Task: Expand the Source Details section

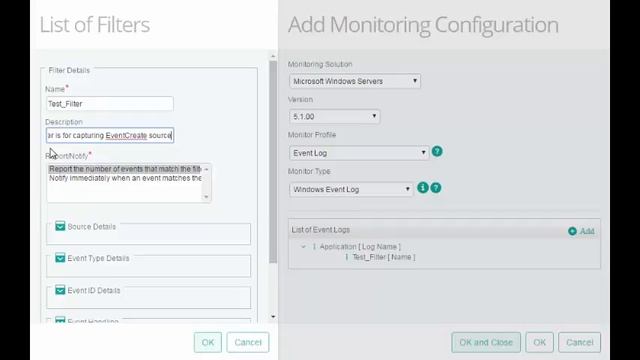Action: tap(60, 226)
